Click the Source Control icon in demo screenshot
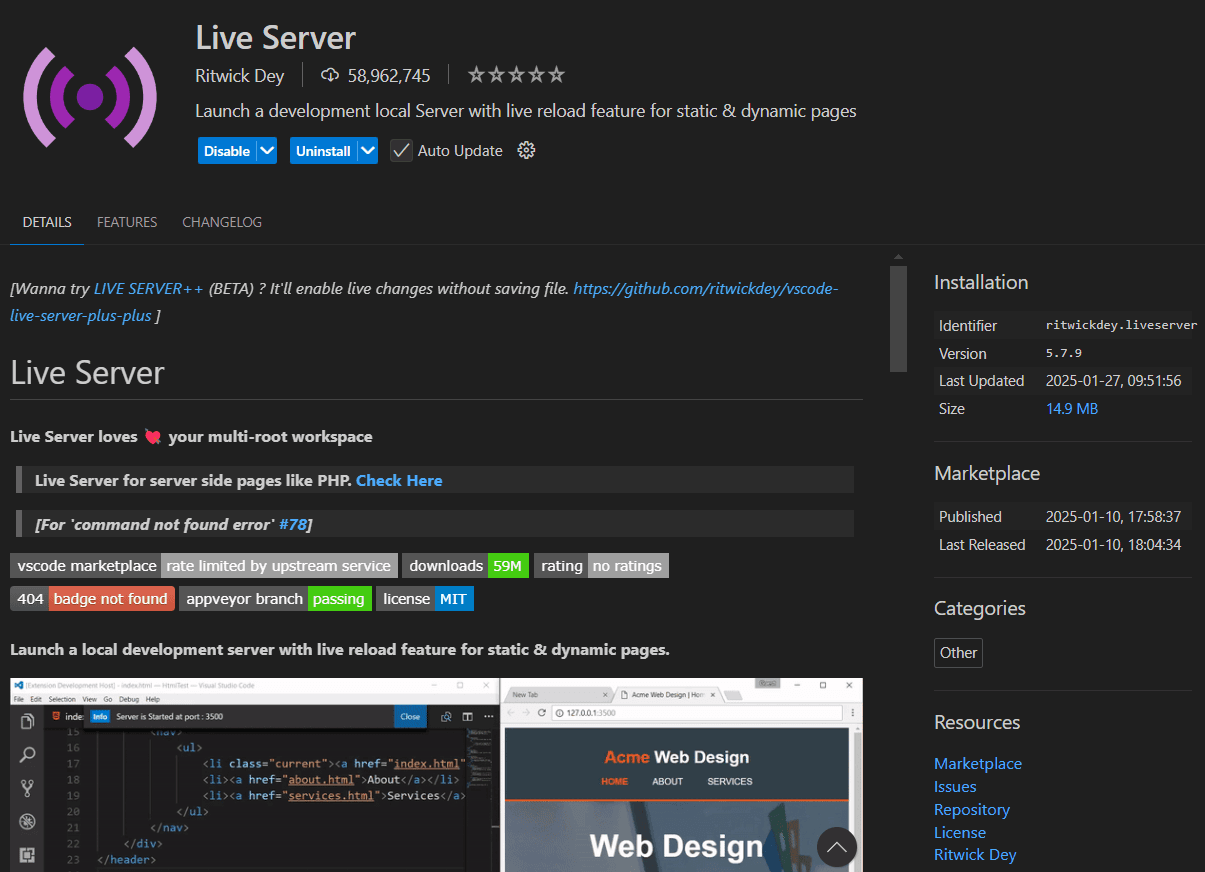The image size is (1205, 872). point(27,788)
